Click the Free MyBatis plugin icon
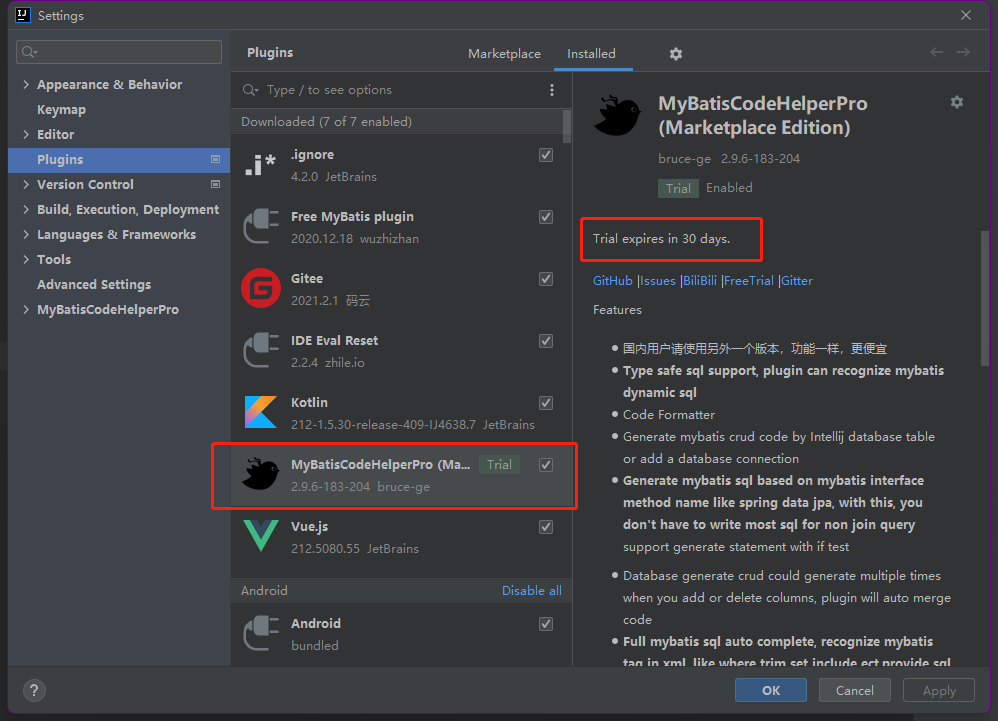 click(x=260, y=227)
